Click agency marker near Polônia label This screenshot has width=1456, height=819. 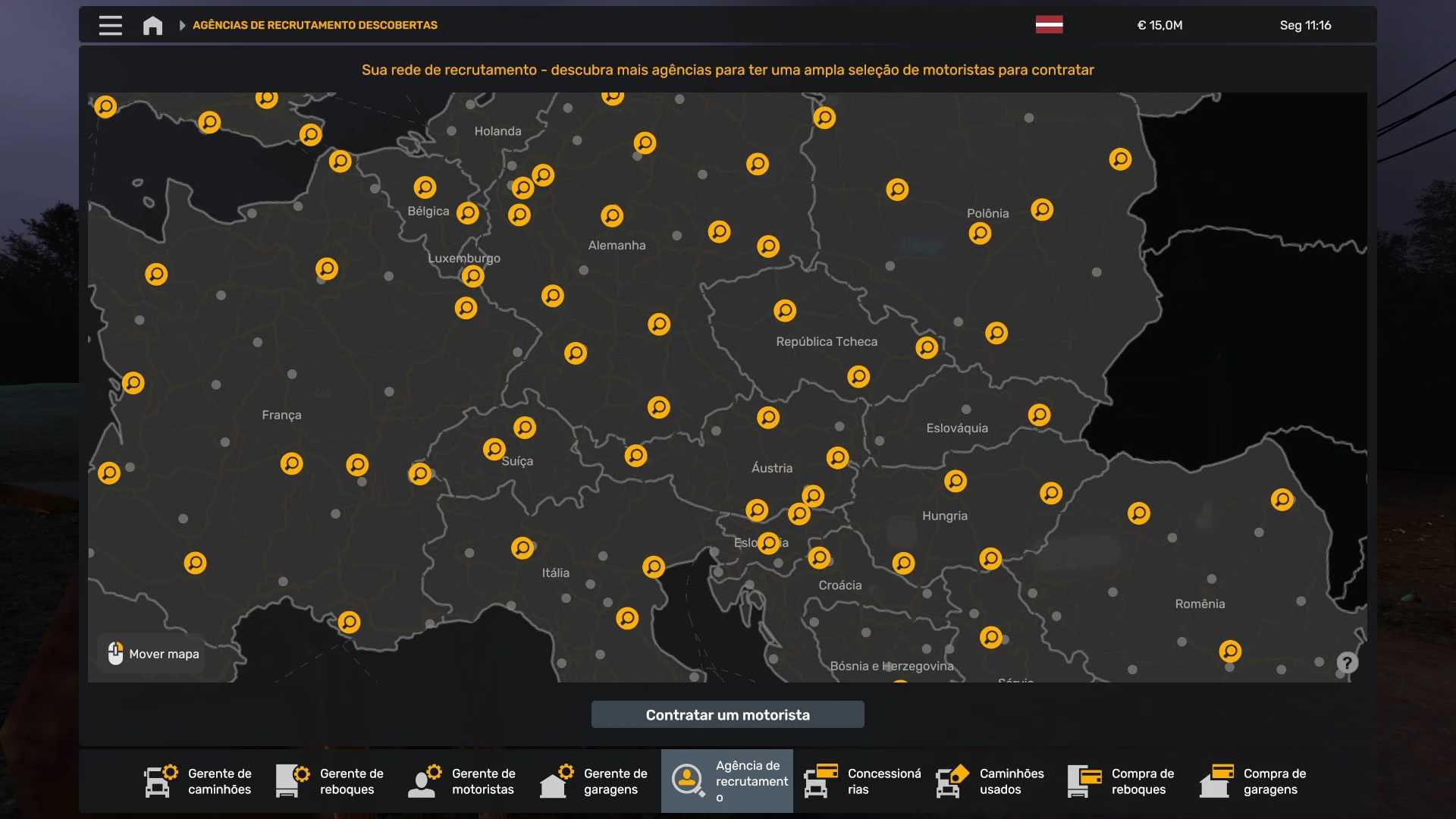tap(980, 233)
